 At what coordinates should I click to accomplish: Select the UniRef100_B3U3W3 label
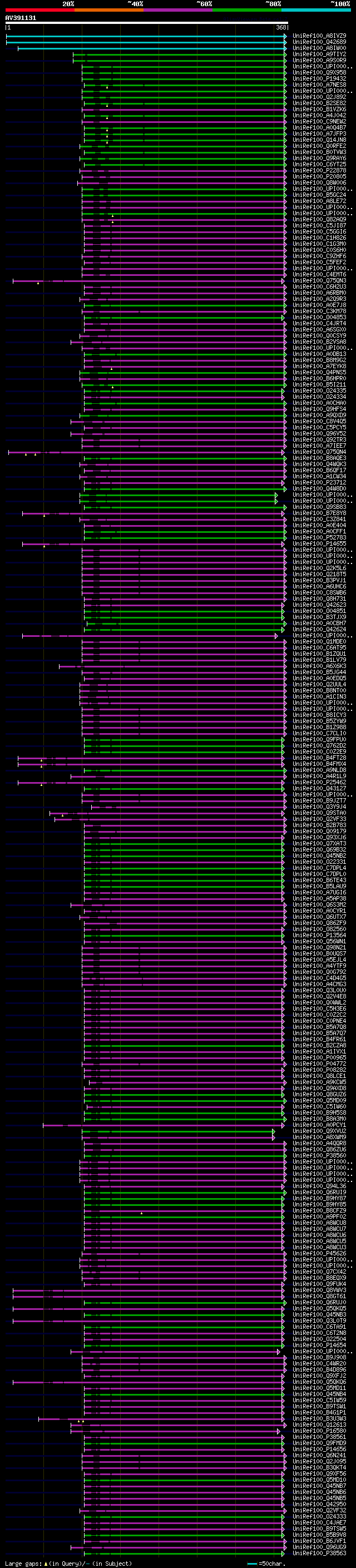(319, 1418)
